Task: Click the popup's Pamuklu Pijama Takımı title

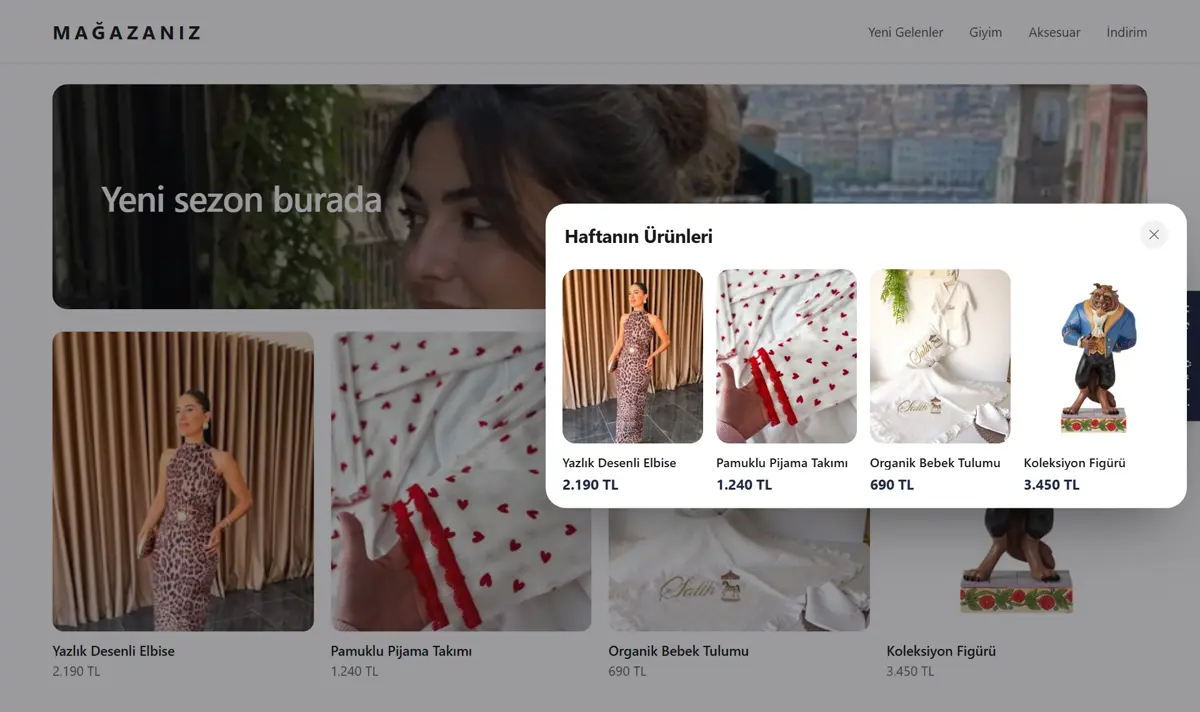Action: click(x=782, y=463)
